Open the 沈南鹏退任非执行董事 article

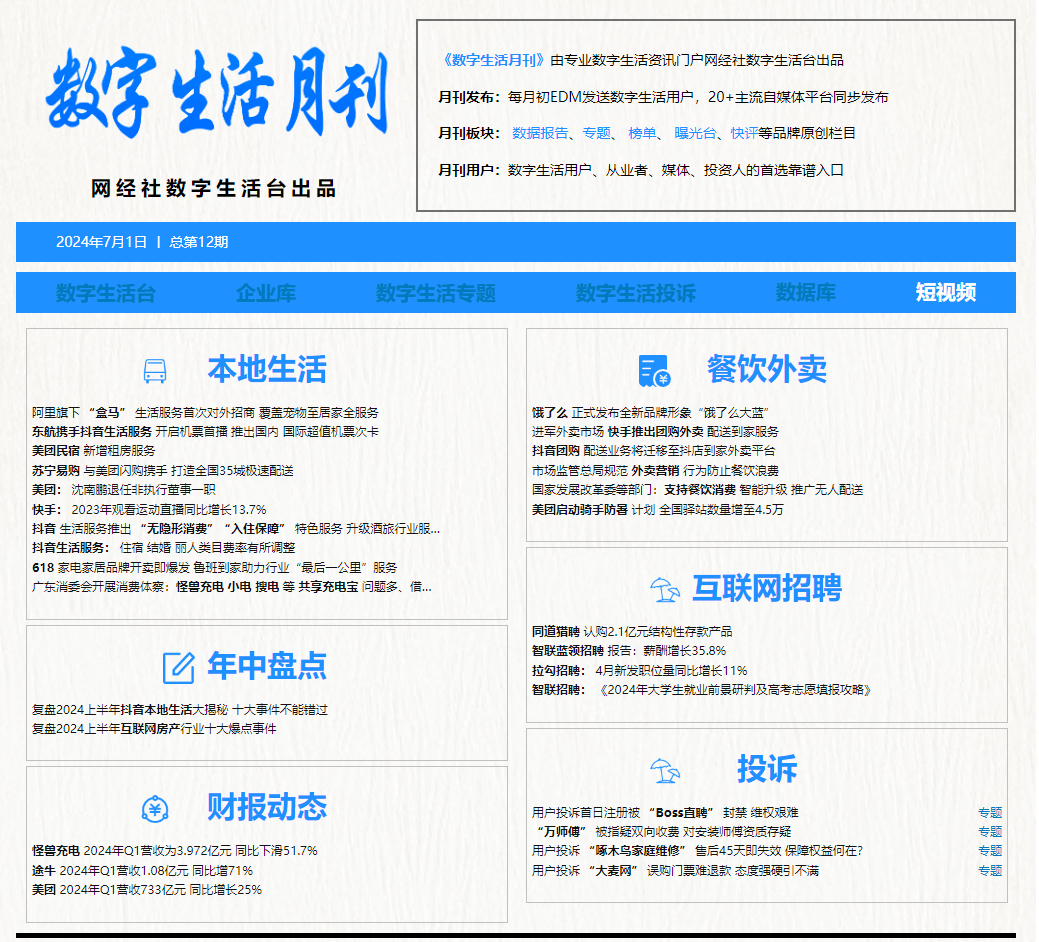pyautogui.click(x=124, y=490)
